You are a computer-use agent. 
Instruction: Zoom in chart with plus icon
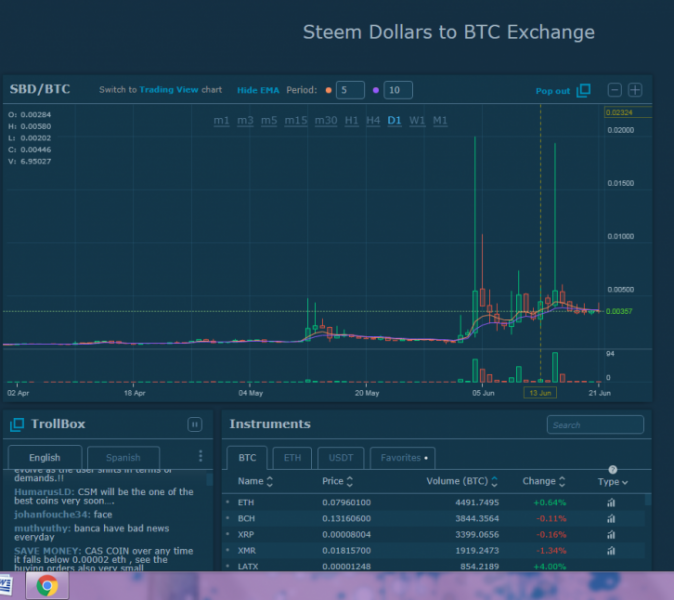(x=635, y=90)
